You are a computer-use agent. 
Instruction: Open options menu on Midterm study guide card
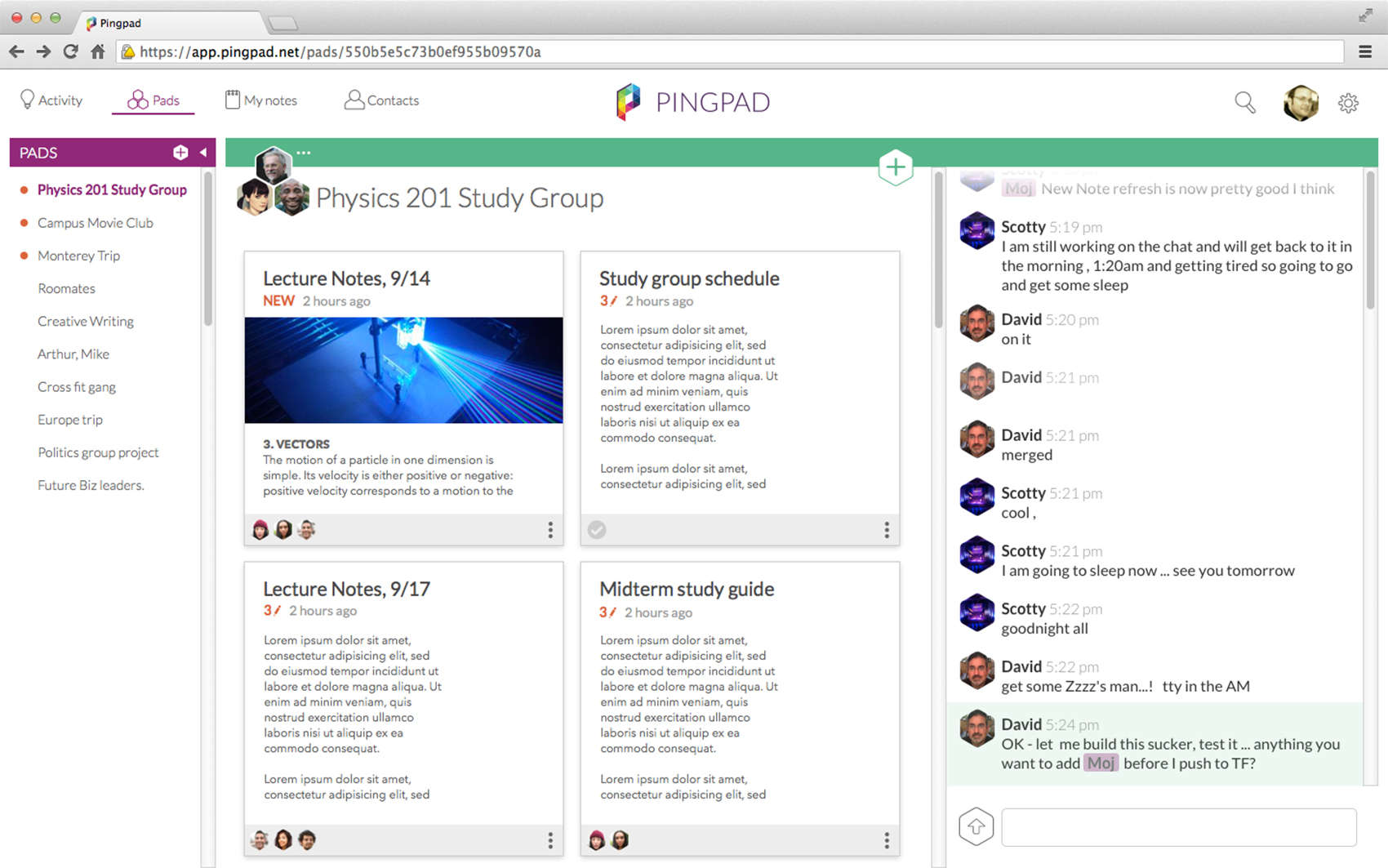point(887,840)
